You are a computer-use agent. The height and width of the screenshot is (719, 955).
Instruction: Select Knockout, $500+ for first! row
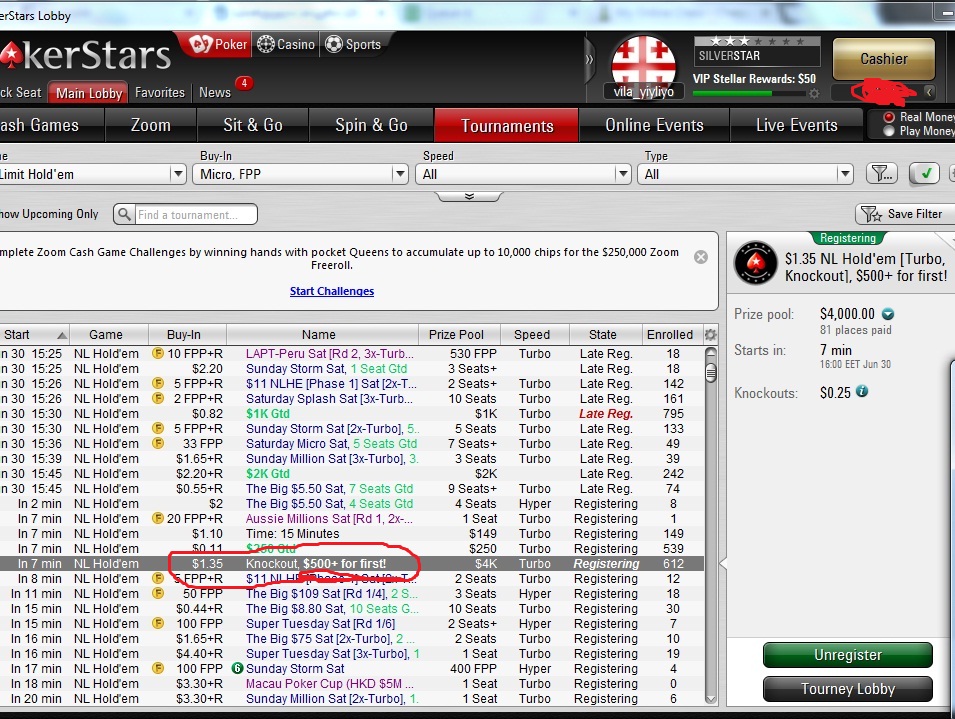tap(351, 564)
